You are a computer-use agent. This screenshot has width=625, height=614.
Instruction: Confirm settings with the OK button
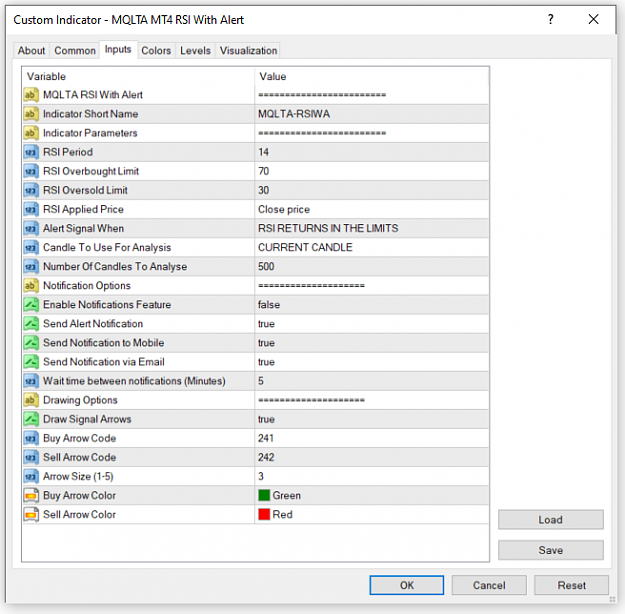[407, 585]
